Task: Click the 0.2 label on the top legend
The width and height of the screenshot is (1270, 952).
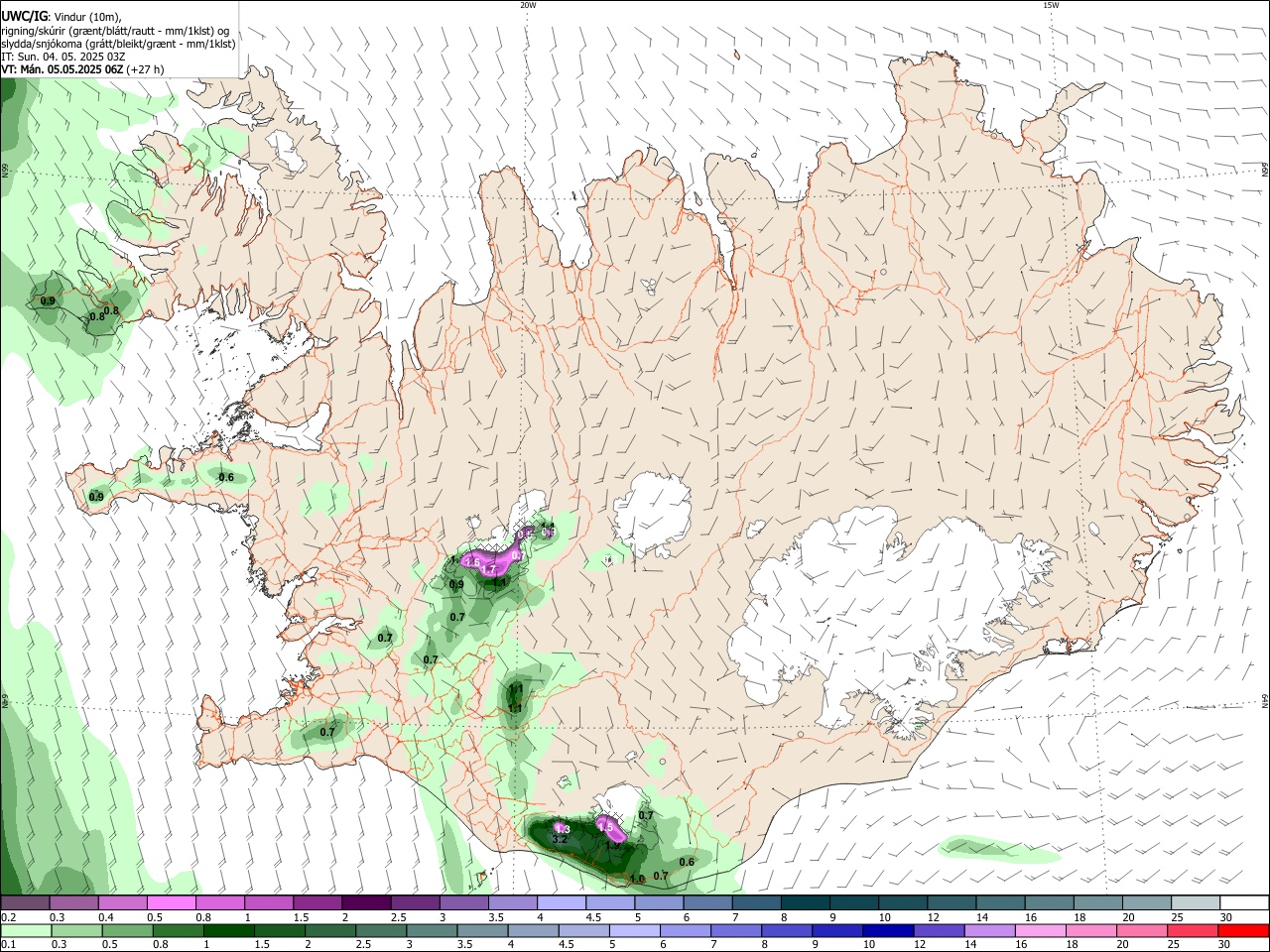Action: [8, 917]
